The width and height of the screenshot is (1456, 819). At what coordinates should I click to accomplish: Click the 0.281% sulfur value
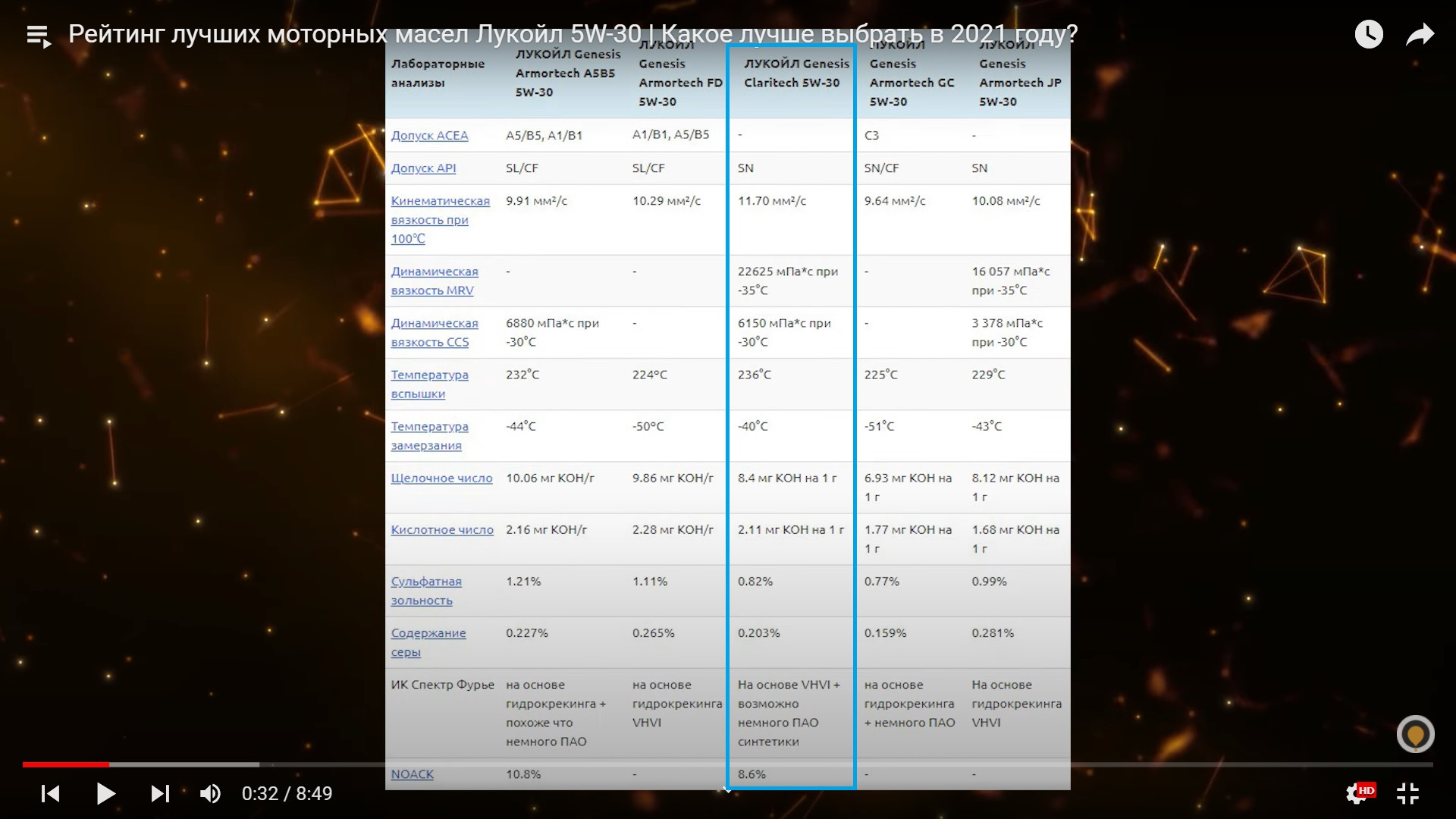993,632
